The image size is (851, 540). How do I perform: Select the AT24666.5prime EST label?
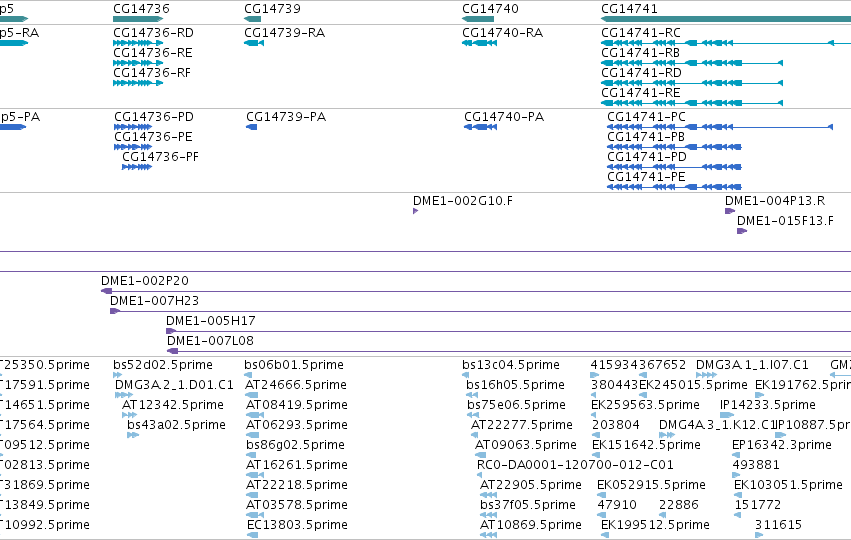(296, 385)
